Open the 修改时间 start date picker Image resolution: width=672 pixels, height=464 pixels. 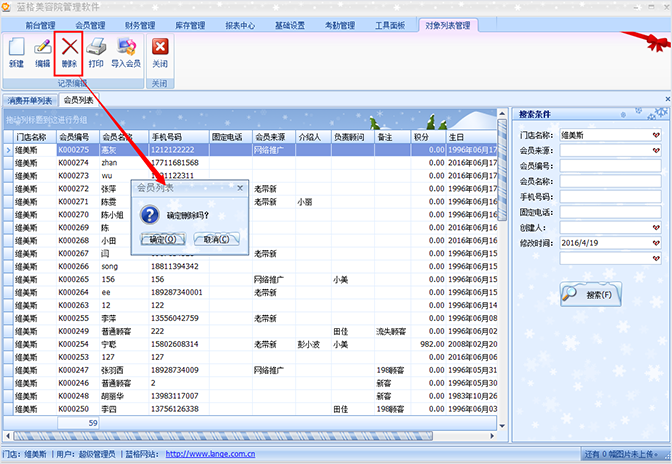(657, 243)
